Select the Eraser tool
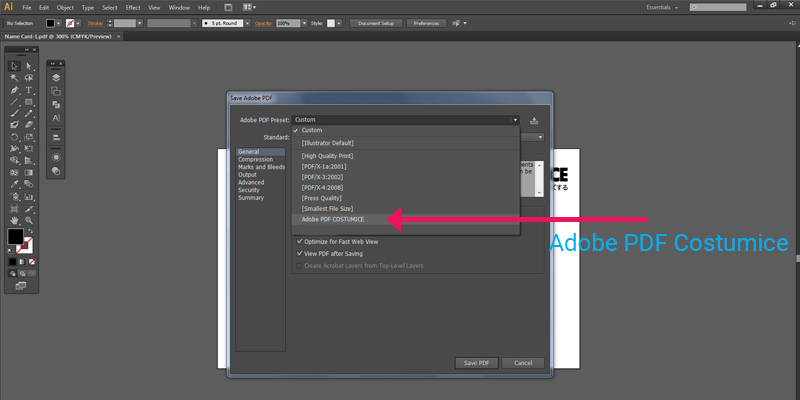This screenshot has height=400, width=800. tap(29, 125)
